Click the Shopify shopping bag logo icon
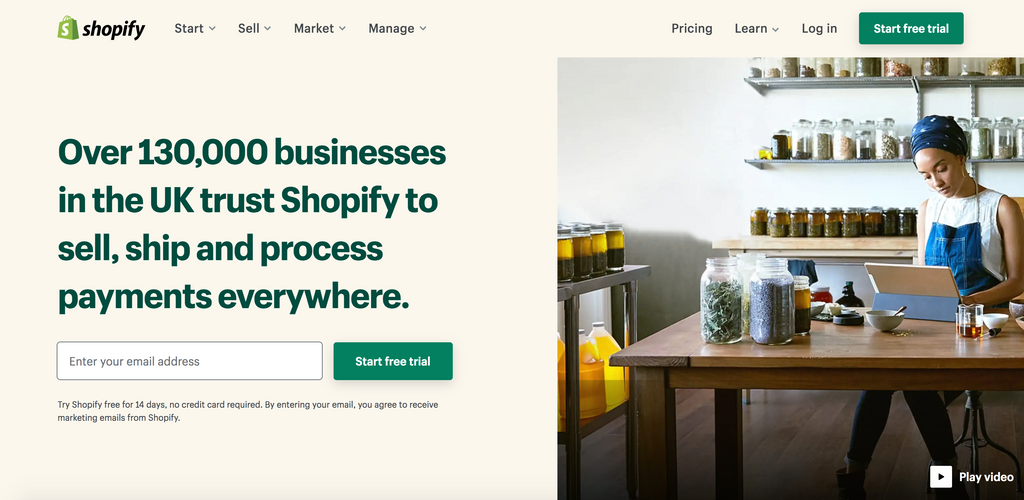This screenshot has height=500, width=1024. tap(68, 28)
